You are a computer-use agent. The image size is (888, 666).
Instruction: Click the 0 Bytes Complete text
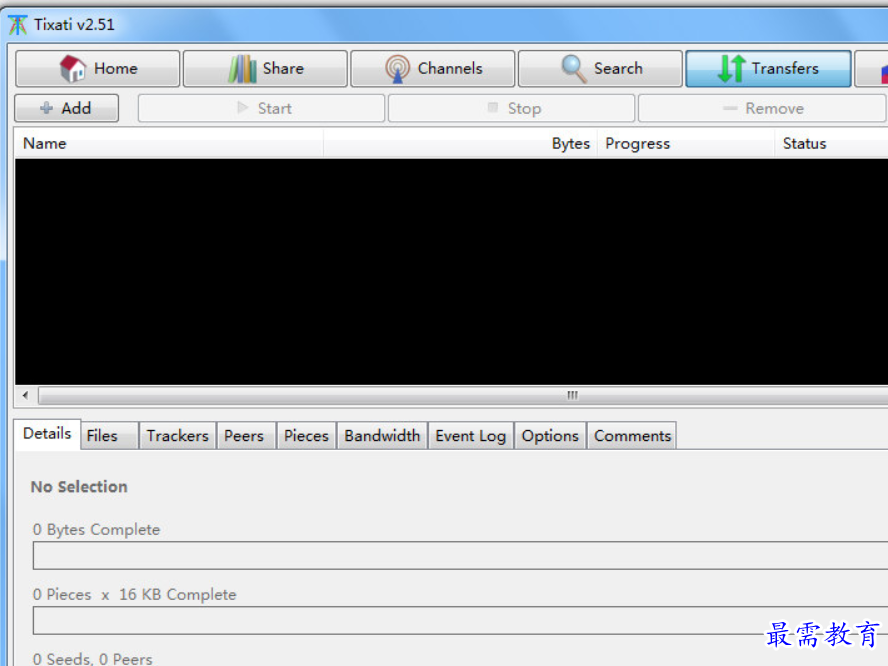(x=96, y=530)
